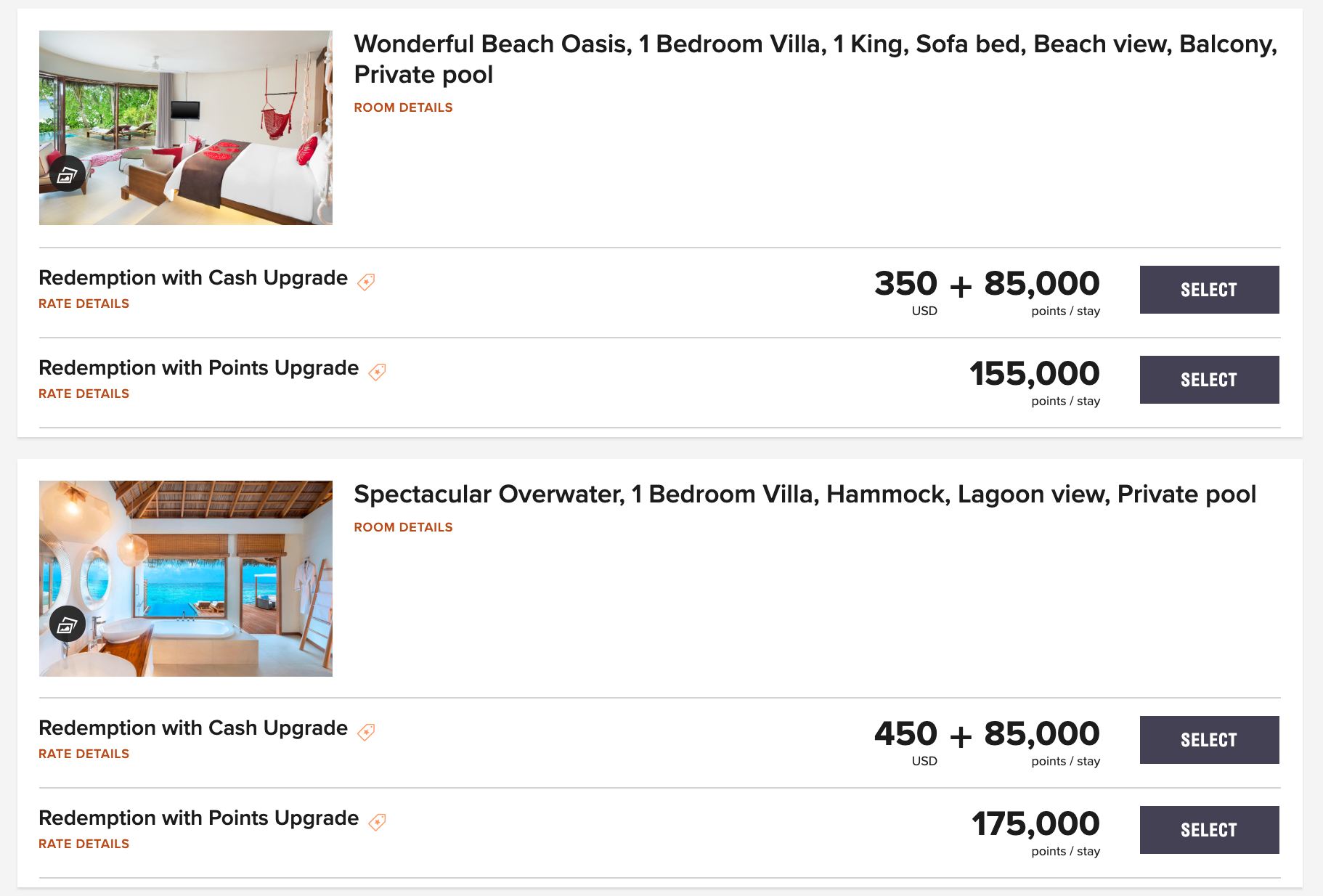The height and width of the screenshot is (896, 1323).
Task: Select the 350 USD + 85,000 points rate
Action: coord(1209,290)
